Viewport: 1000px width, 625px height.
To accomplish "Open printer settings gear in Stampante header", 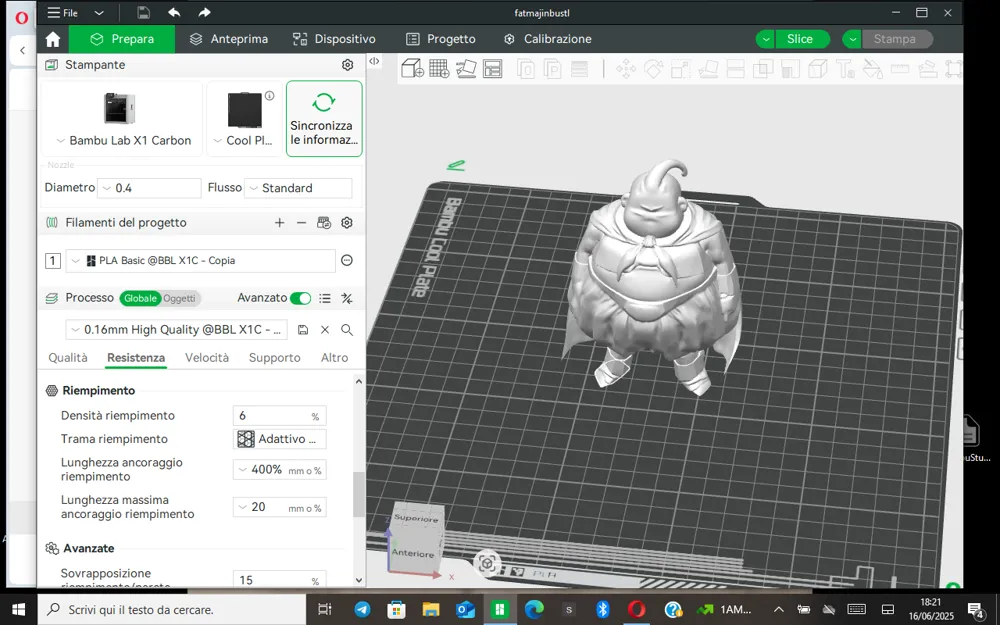I will [x=348, y=65].
